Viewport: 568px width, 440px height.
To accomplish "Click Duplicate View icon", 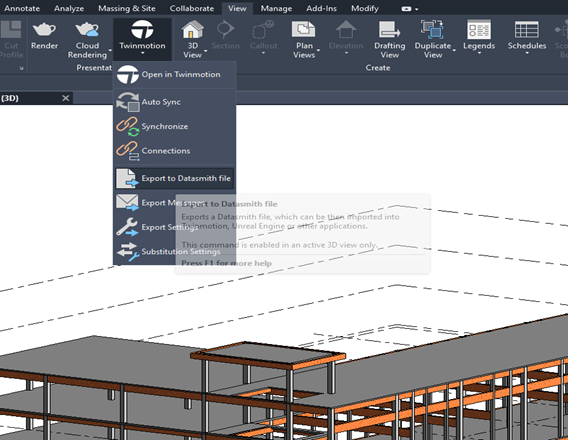I will point(432,29).
